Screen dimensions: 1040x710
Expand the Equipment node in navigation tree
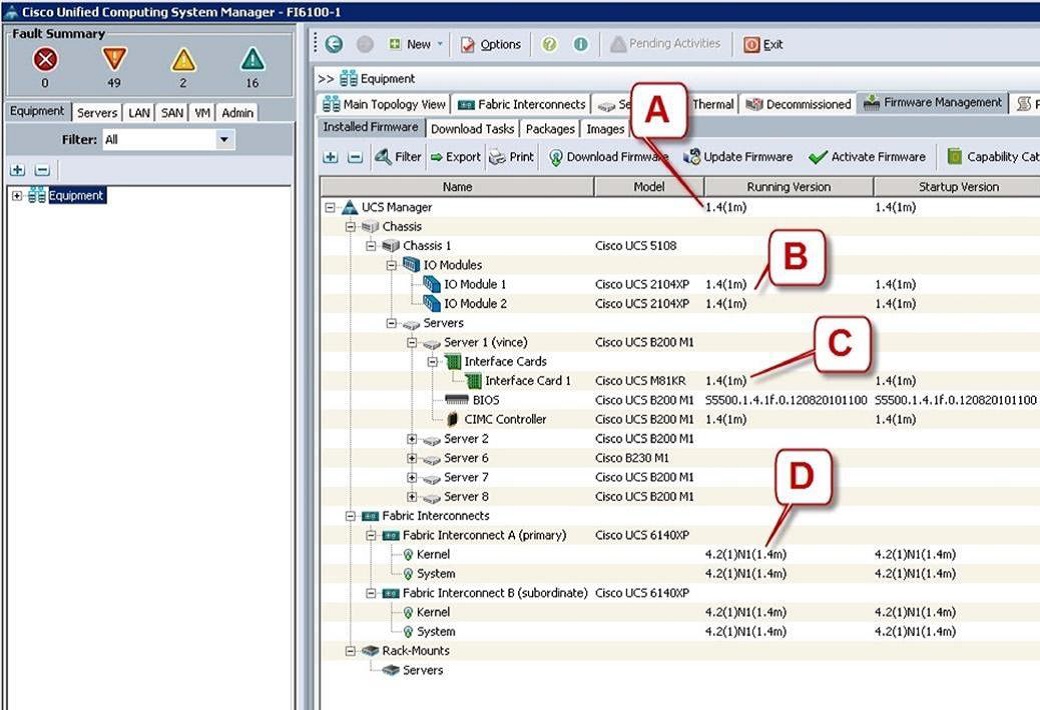coord(17,196)
